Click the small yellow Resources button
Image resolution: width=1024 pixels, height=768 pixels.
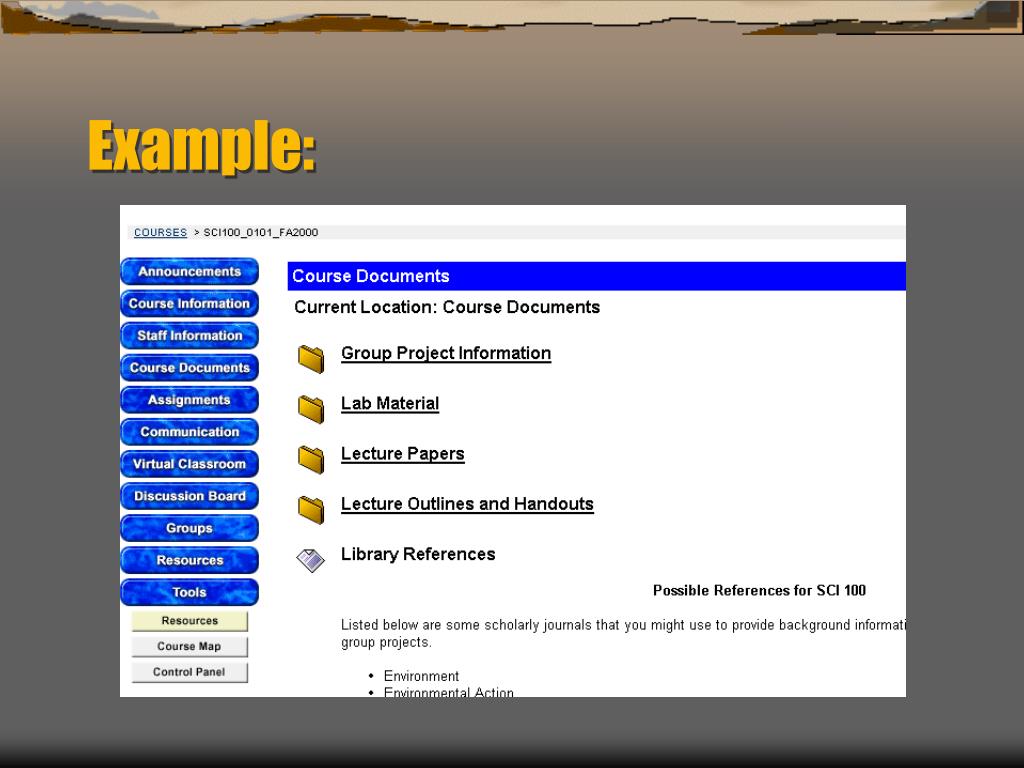point(189,621)
